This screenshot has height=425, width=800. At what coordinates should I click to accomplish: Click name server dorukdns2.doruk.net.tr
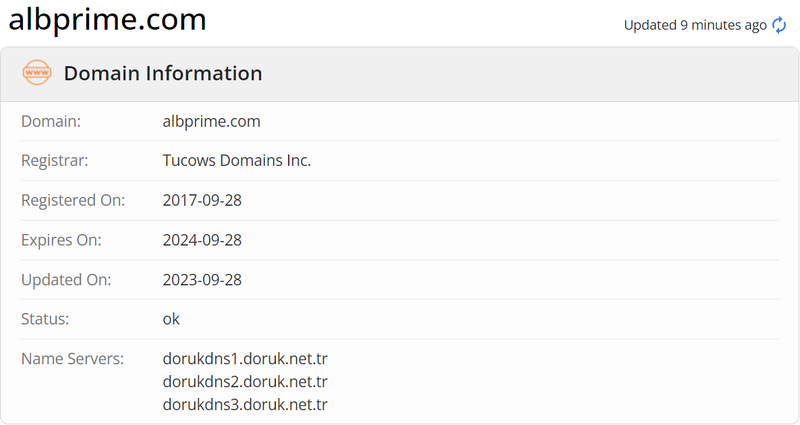(x=245, y=382)
